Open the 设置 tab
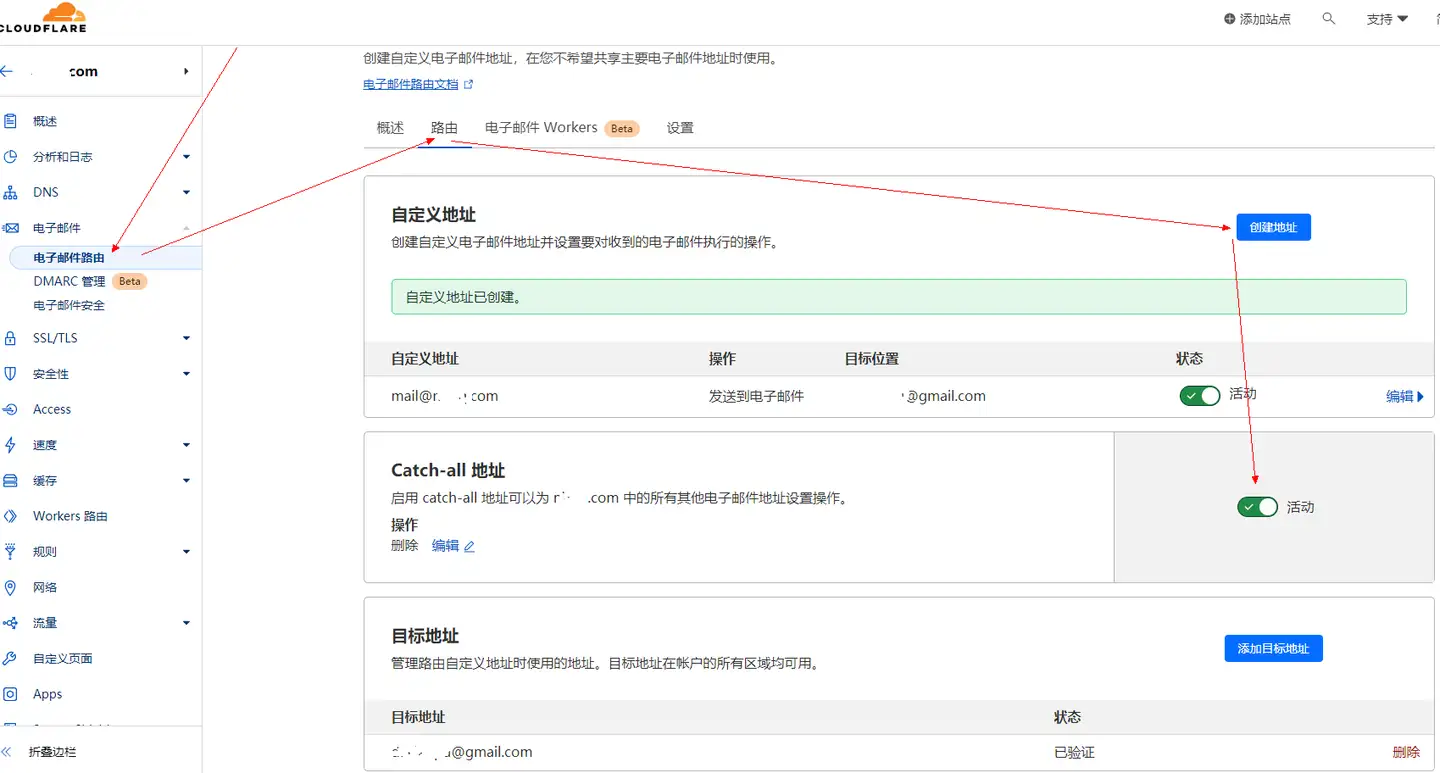The image size is (1440, 773). (679, 127)
